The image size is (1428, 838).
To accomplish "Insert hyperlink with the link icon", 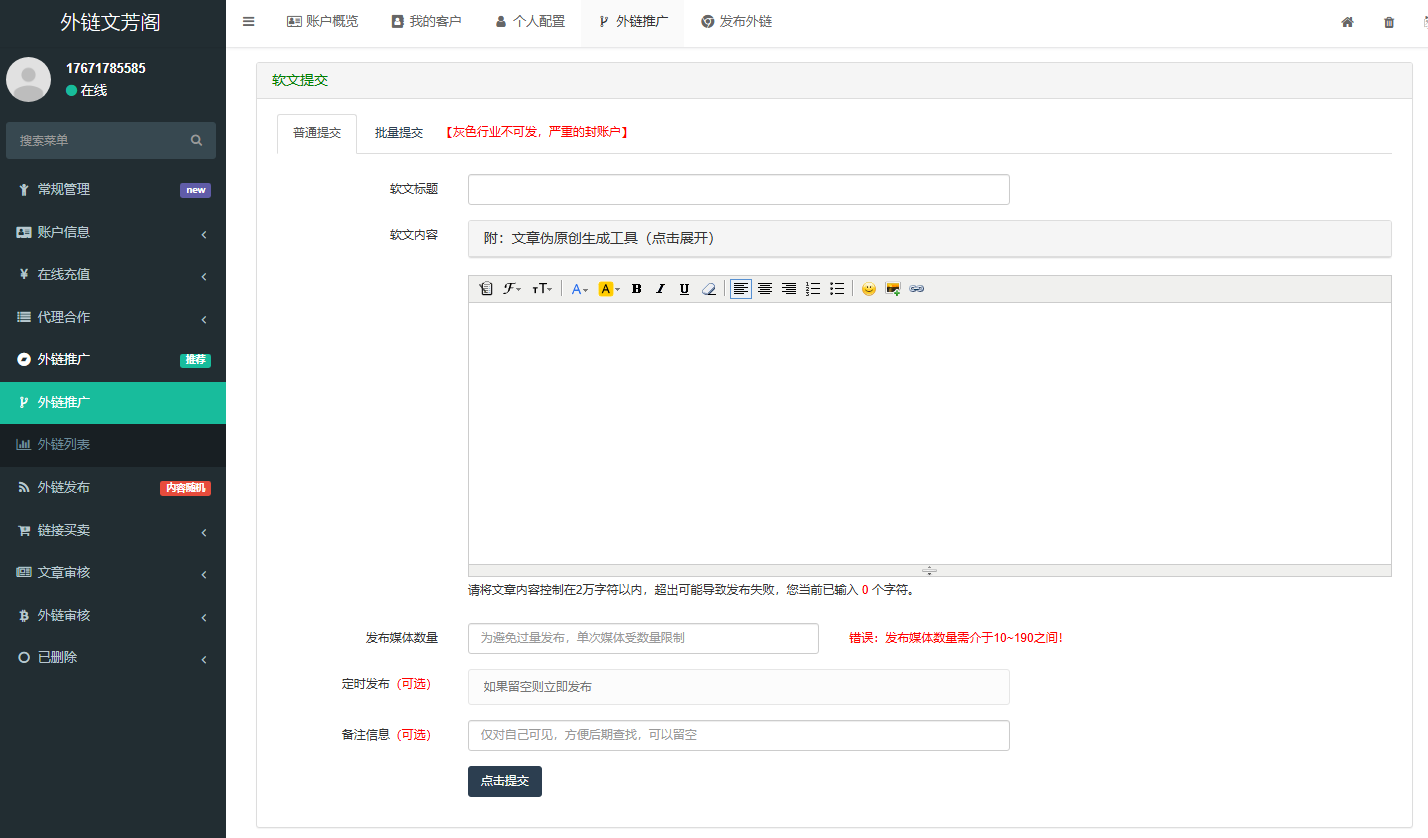I will pyautogui.click(x=917, y=289).
